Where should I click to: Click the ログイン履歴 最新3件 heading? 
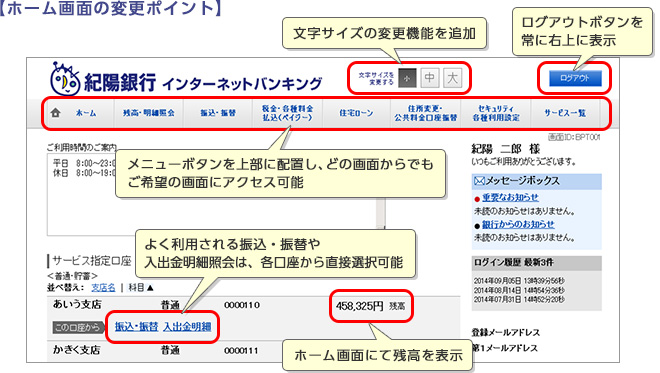(514, 262)
